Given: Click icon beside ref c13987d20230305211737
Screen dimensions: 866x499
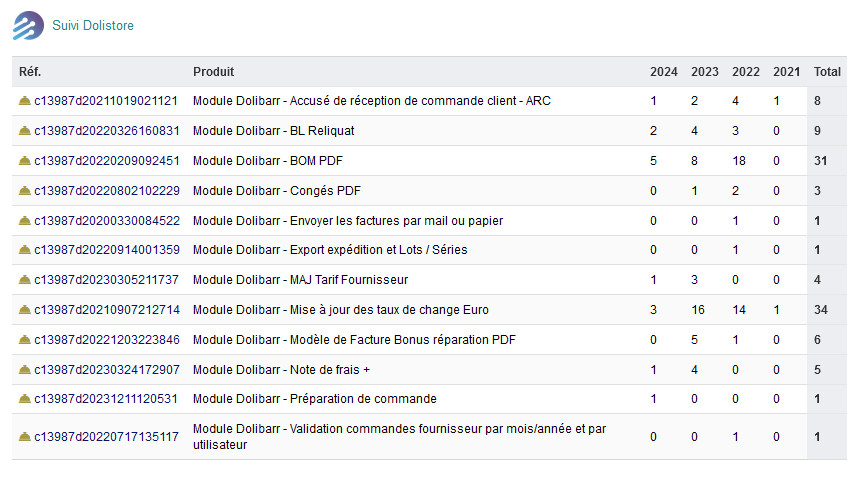Looking at the screenshot, I should point(25,280).
